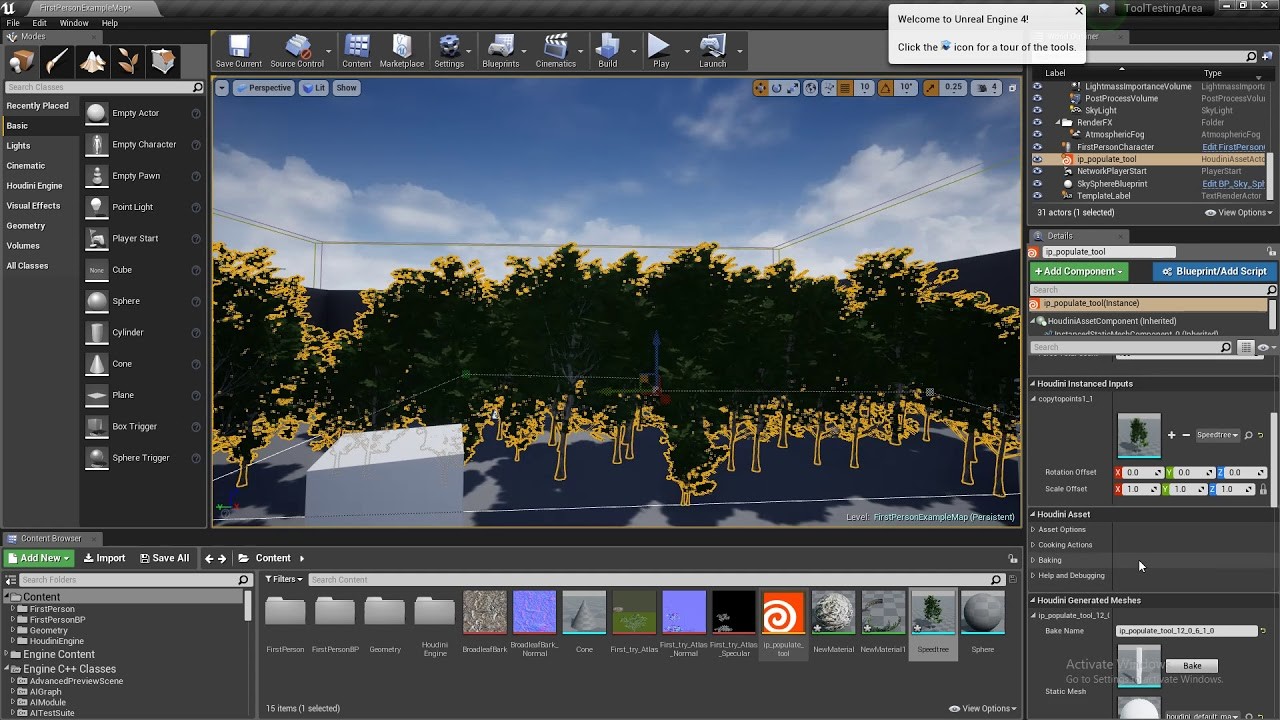This screenshot has width=1280, height=720.
Task: Toggle scale snapping arrow icon
Action: (x=930, y=88)
